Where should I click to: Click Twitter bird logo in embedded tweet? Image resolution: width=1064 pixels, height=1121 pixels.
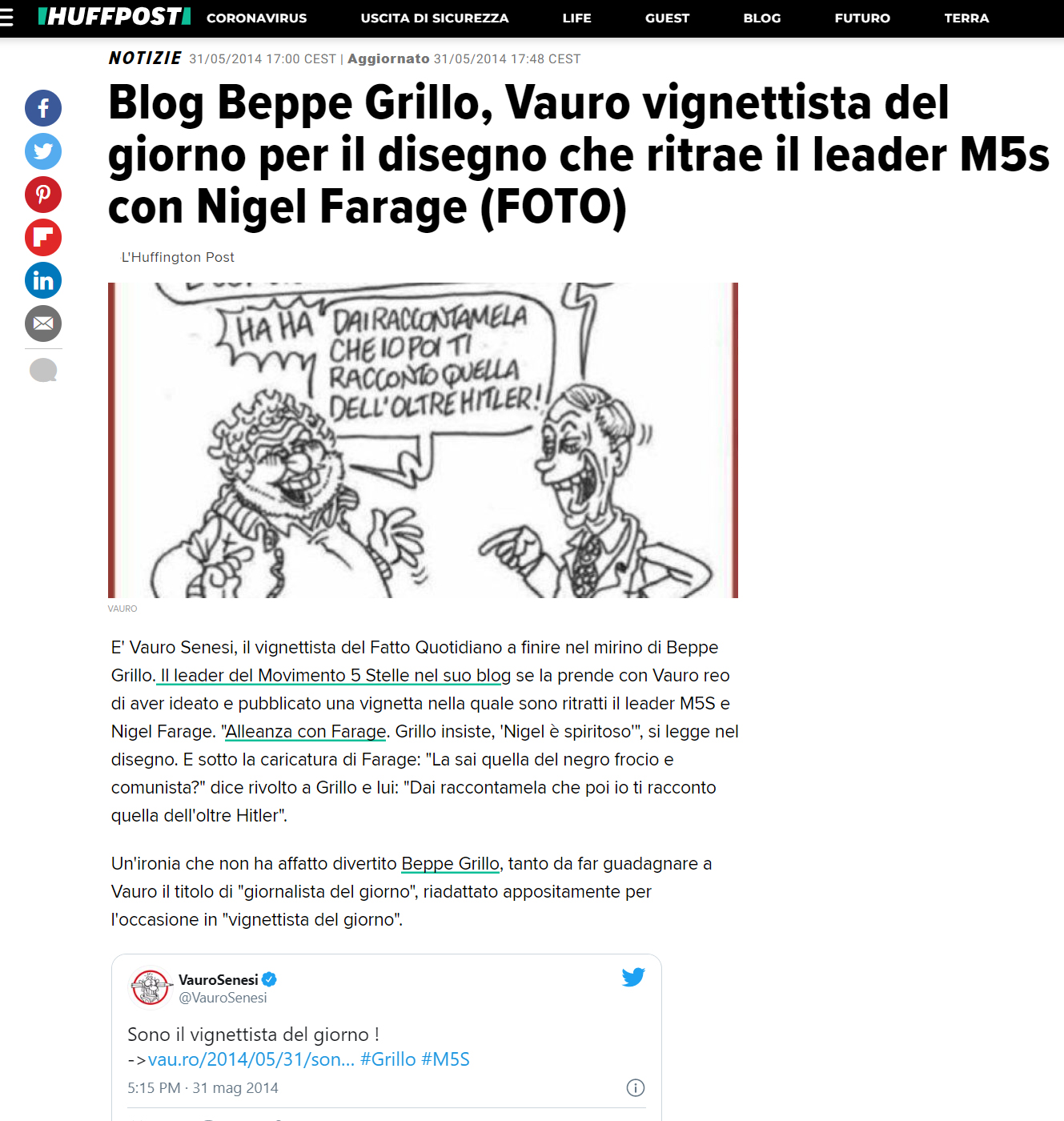tap(633, 977)
